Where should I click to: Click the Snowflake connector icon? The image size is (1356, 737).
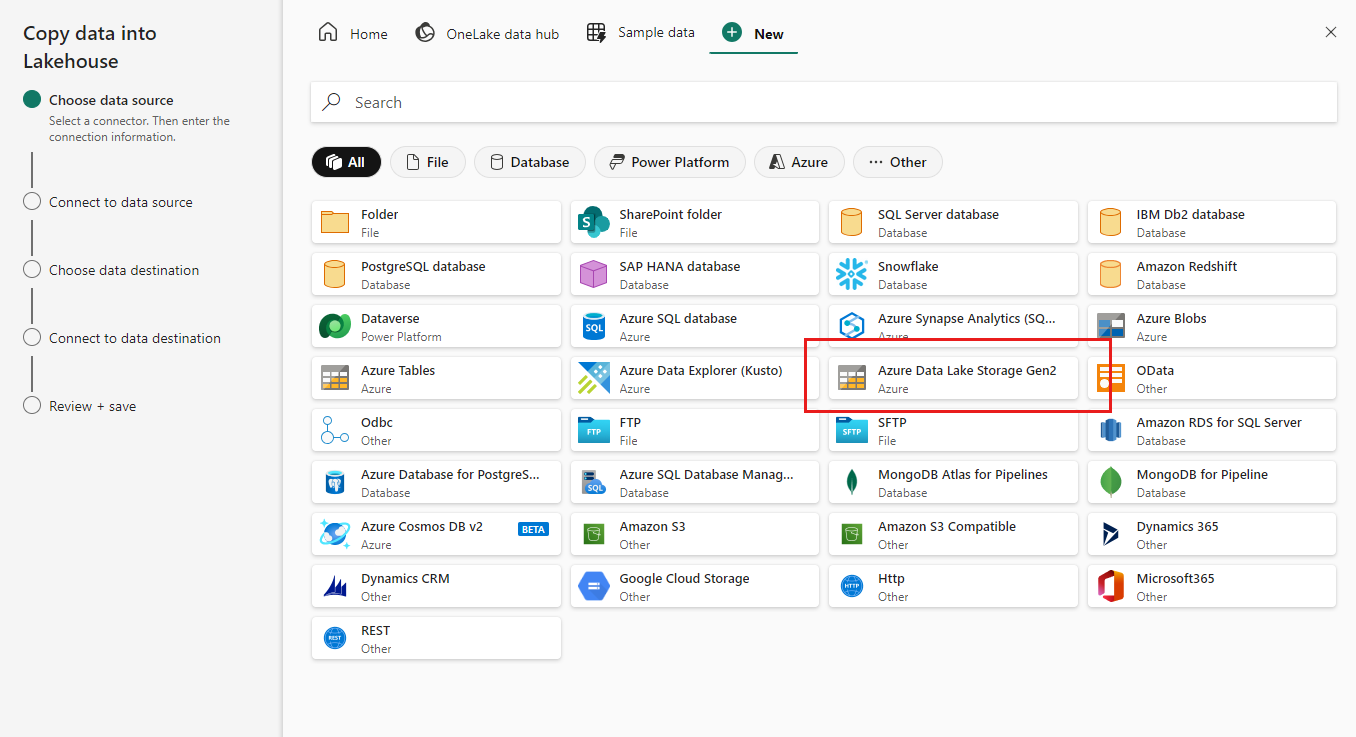851,274
